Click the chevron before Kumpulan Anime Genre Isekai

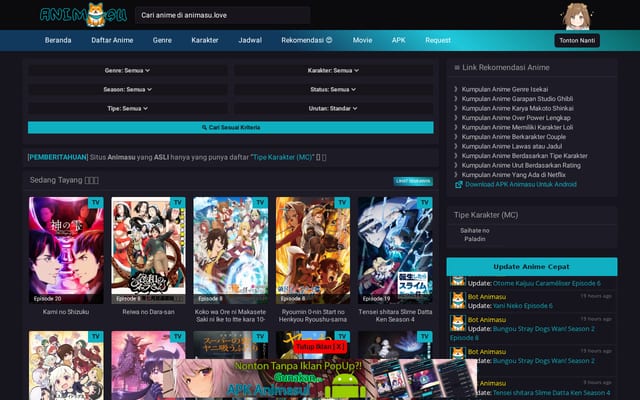click(456, 89)
